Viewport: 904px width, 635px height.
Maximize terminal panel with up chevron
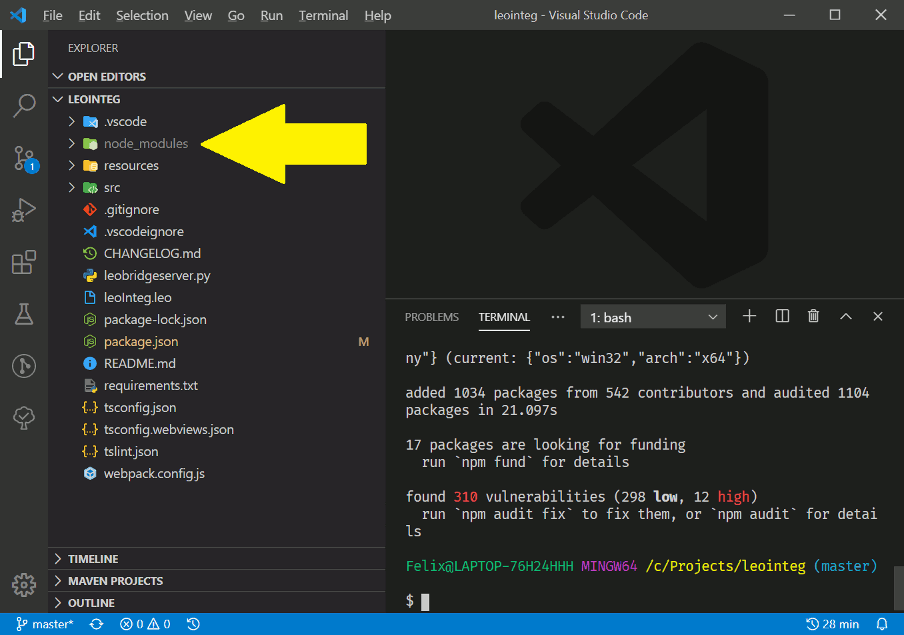(845, 316)
